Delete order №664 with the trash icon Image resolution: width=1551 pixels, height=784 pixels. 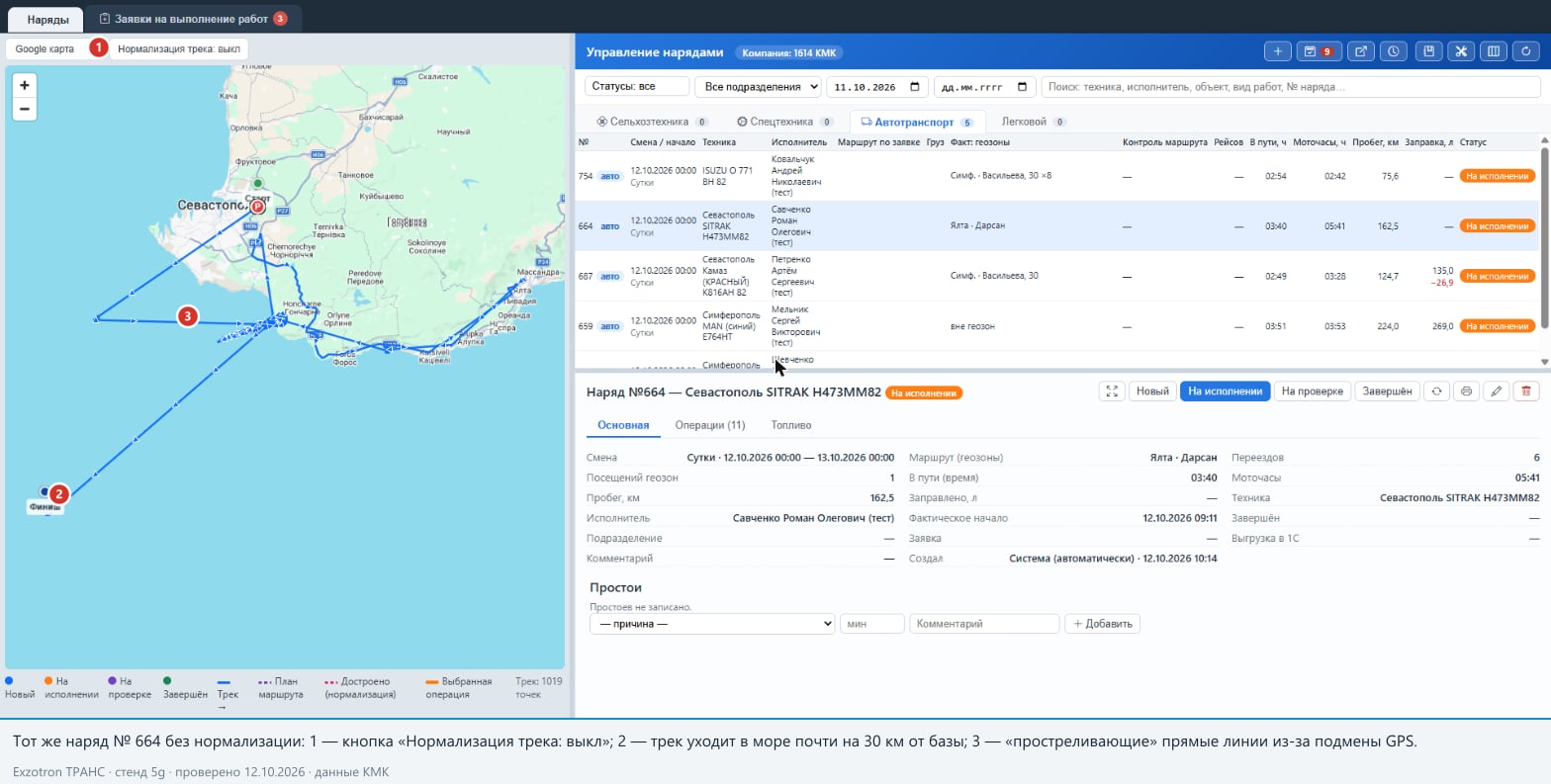click(1526, 392)
